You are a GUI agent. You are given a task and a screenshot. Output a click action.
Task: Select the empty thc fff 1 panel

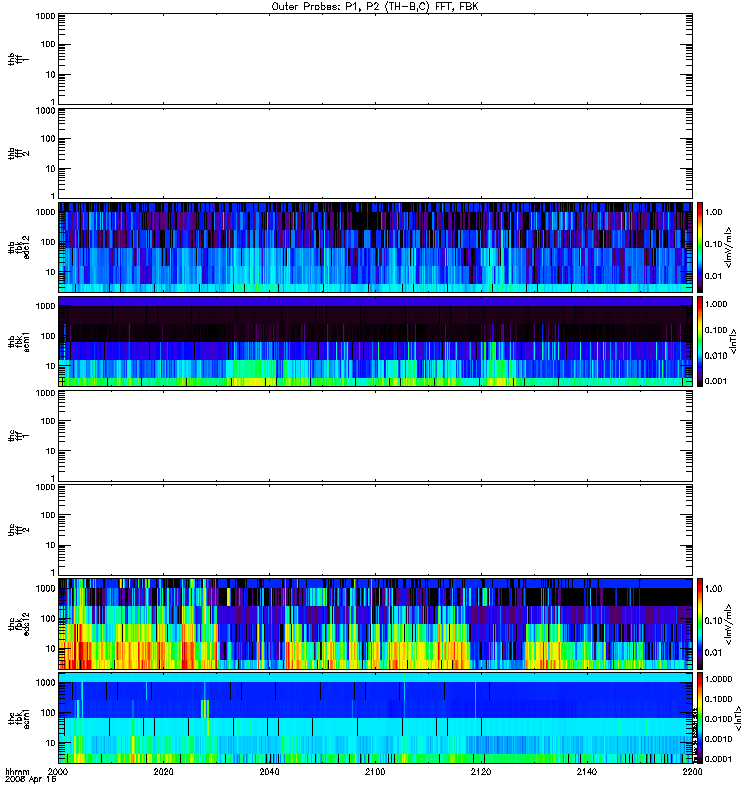click(376, 436)
